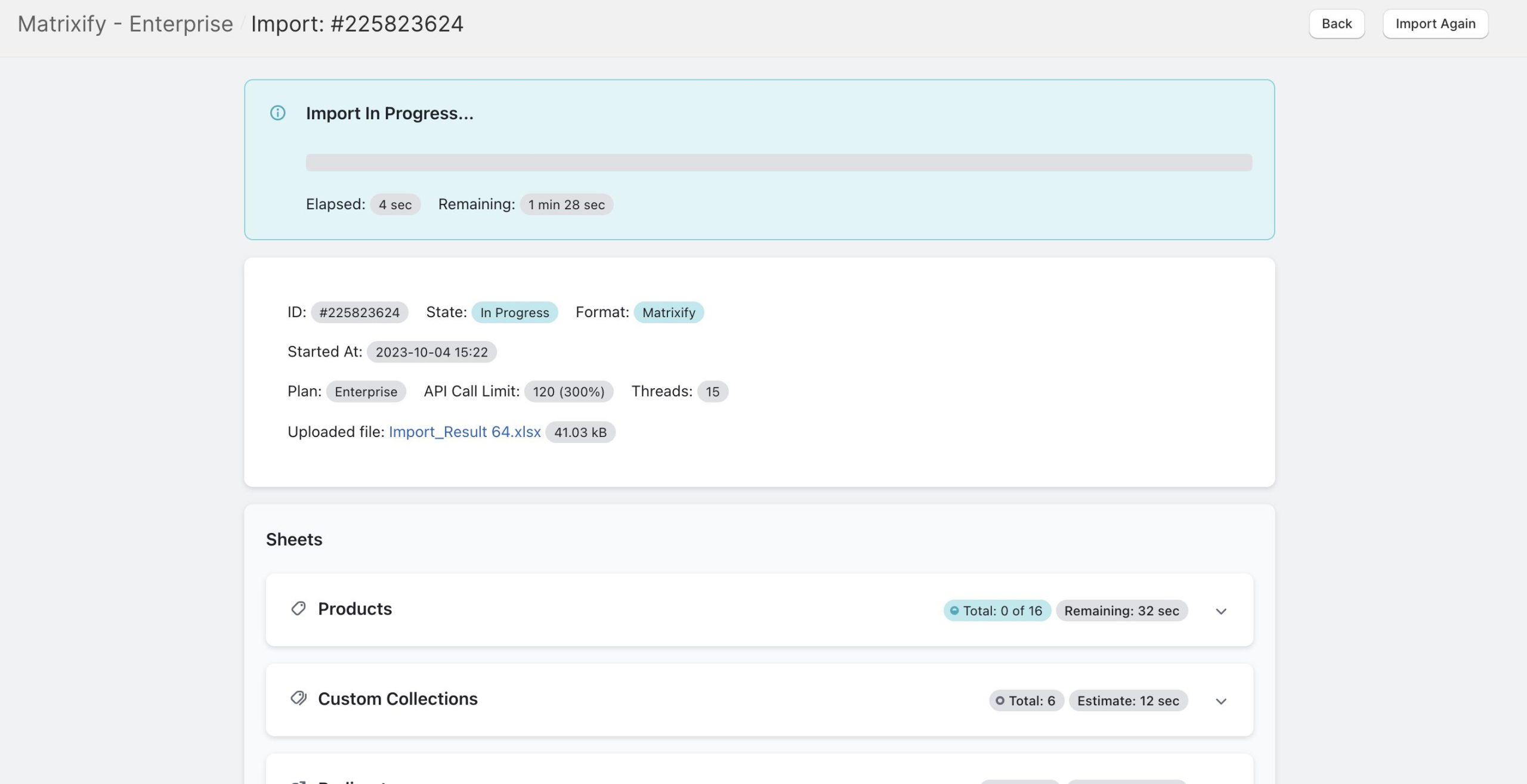Click the Enterprise plan badge

tap(366, 392)
